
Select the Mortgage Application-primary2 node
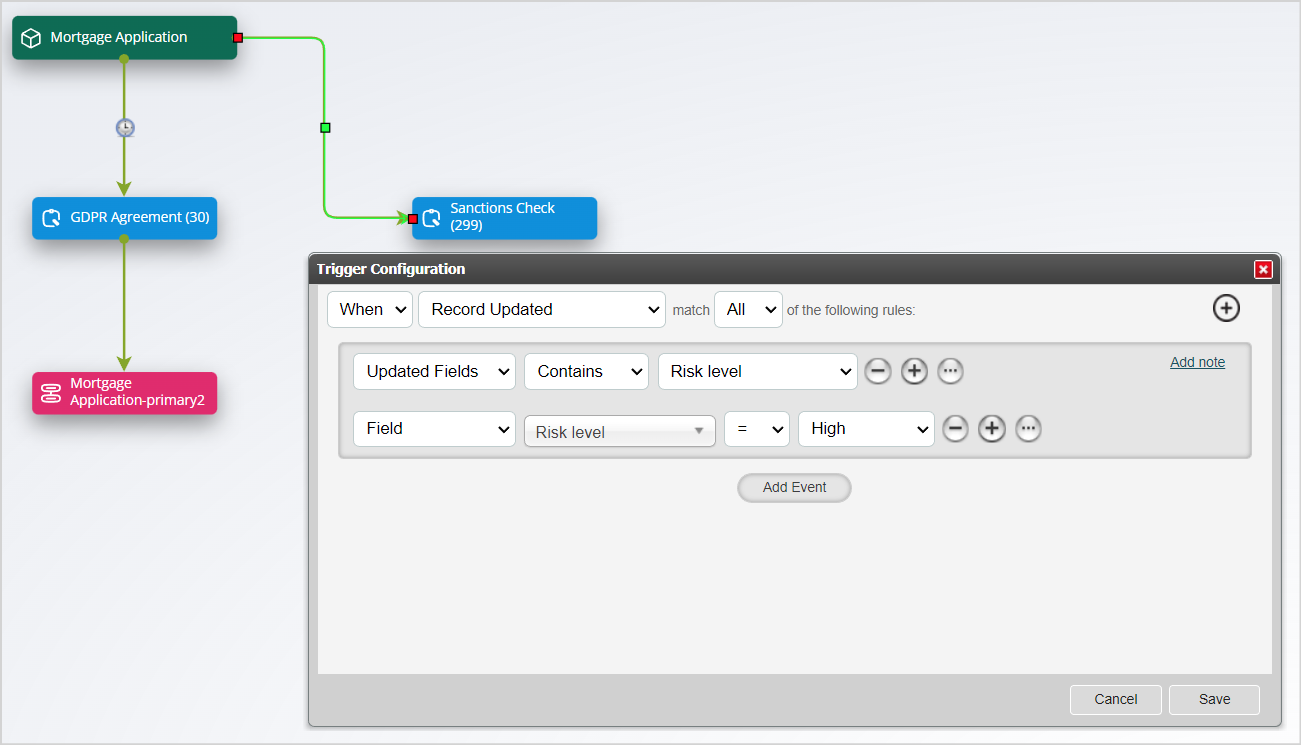[125, 393]
